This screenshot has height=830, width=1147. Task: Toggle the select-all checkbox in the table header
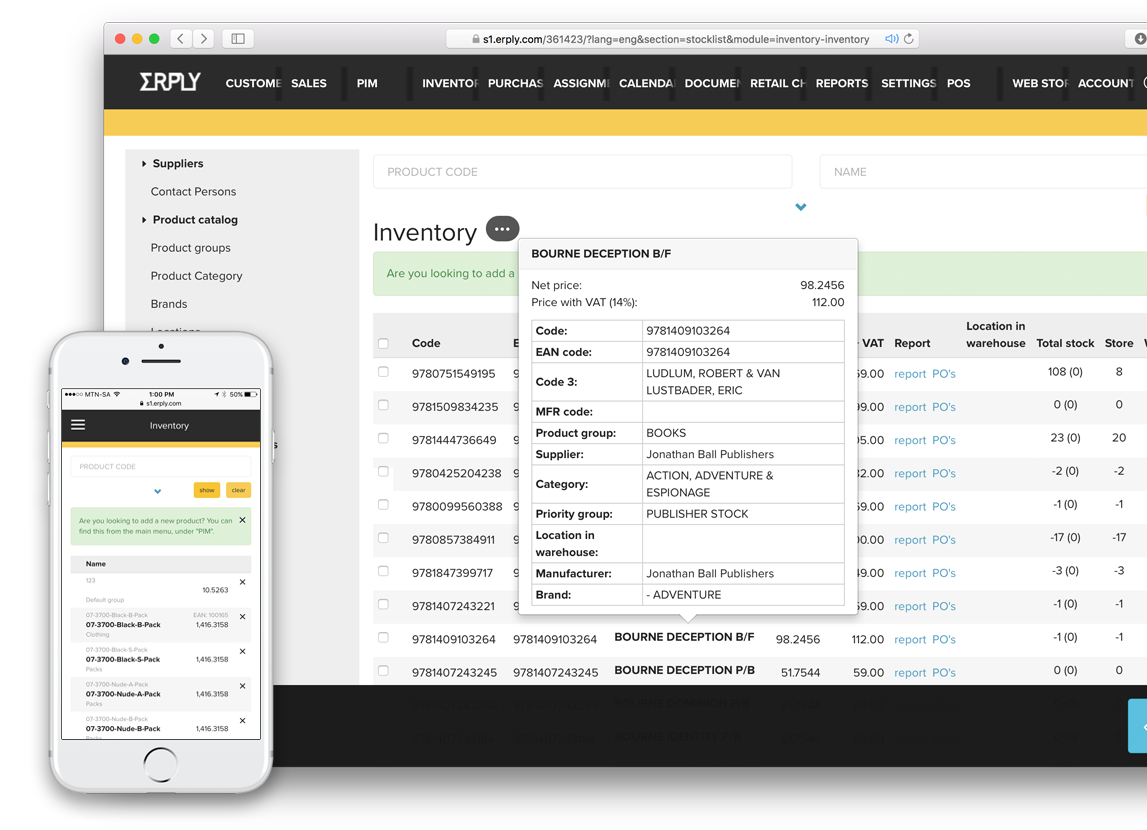click(x=383, y=343)
